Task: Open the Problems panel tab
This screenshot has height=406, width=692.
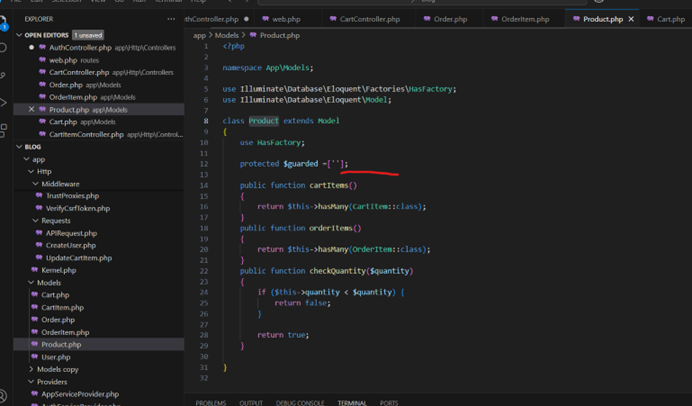Action: [x=210, y=402]
